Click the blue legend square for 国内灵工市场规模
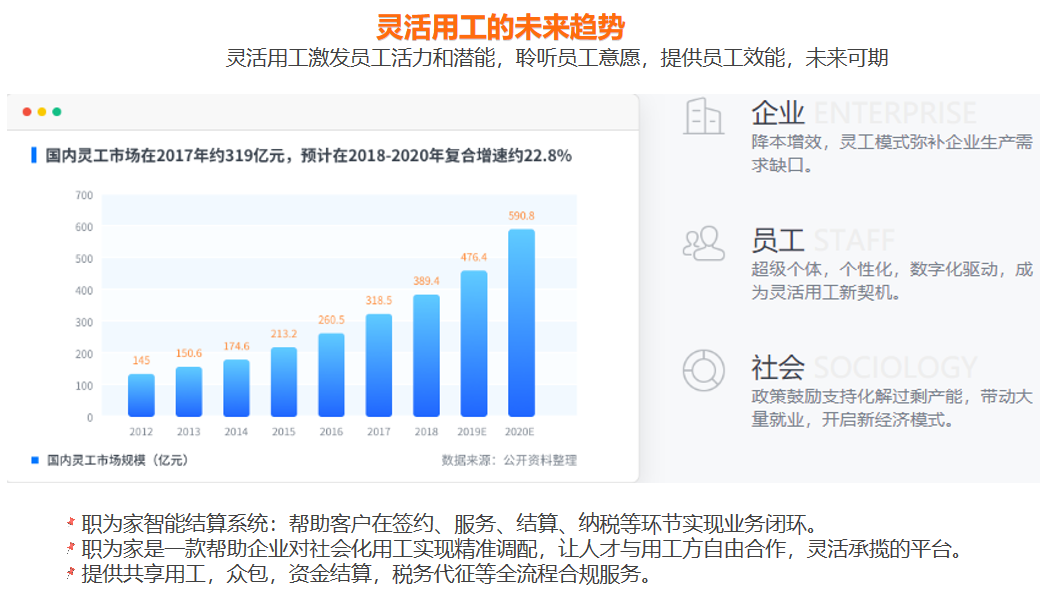Viewport: 1050px width, 593px height. coord(35,460)
